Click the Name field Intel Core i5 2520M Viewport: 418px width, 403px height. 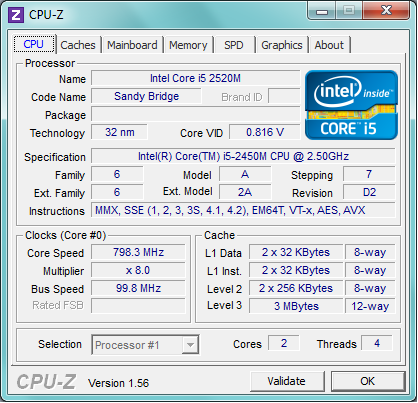(196, 78)
